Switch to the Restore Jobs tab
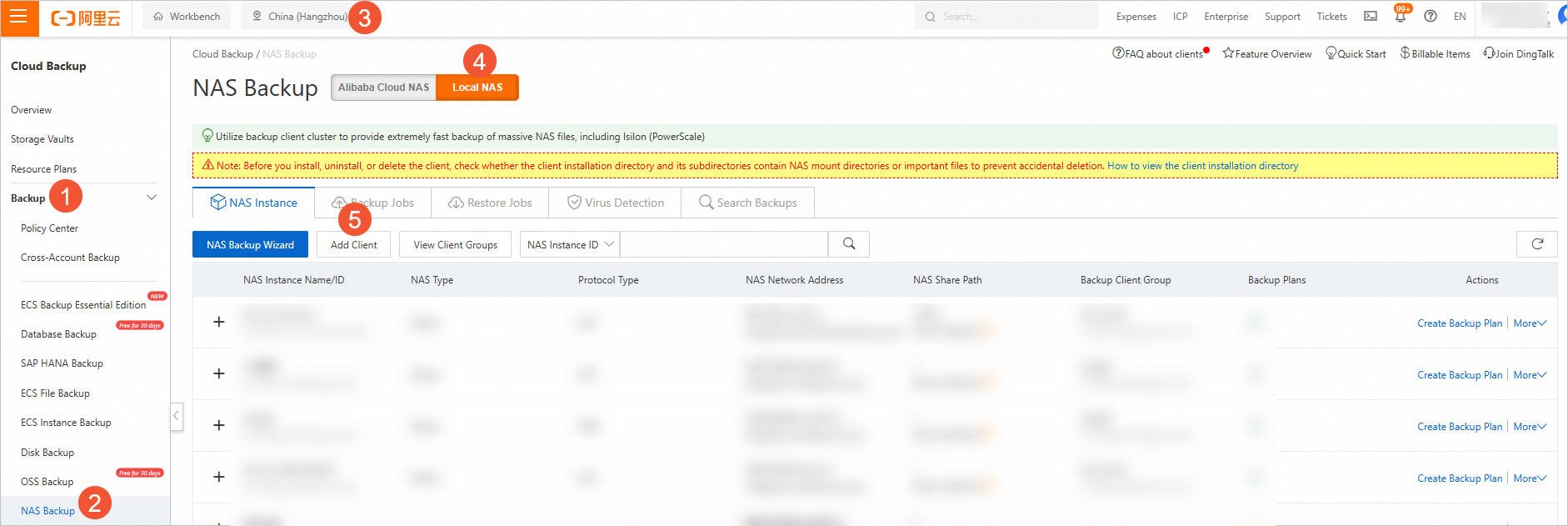 point(490,203)
